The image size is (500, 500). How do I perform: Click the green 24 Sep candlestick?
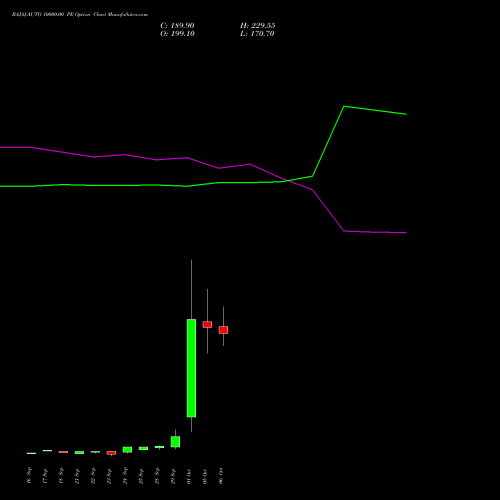coord(127,450)
